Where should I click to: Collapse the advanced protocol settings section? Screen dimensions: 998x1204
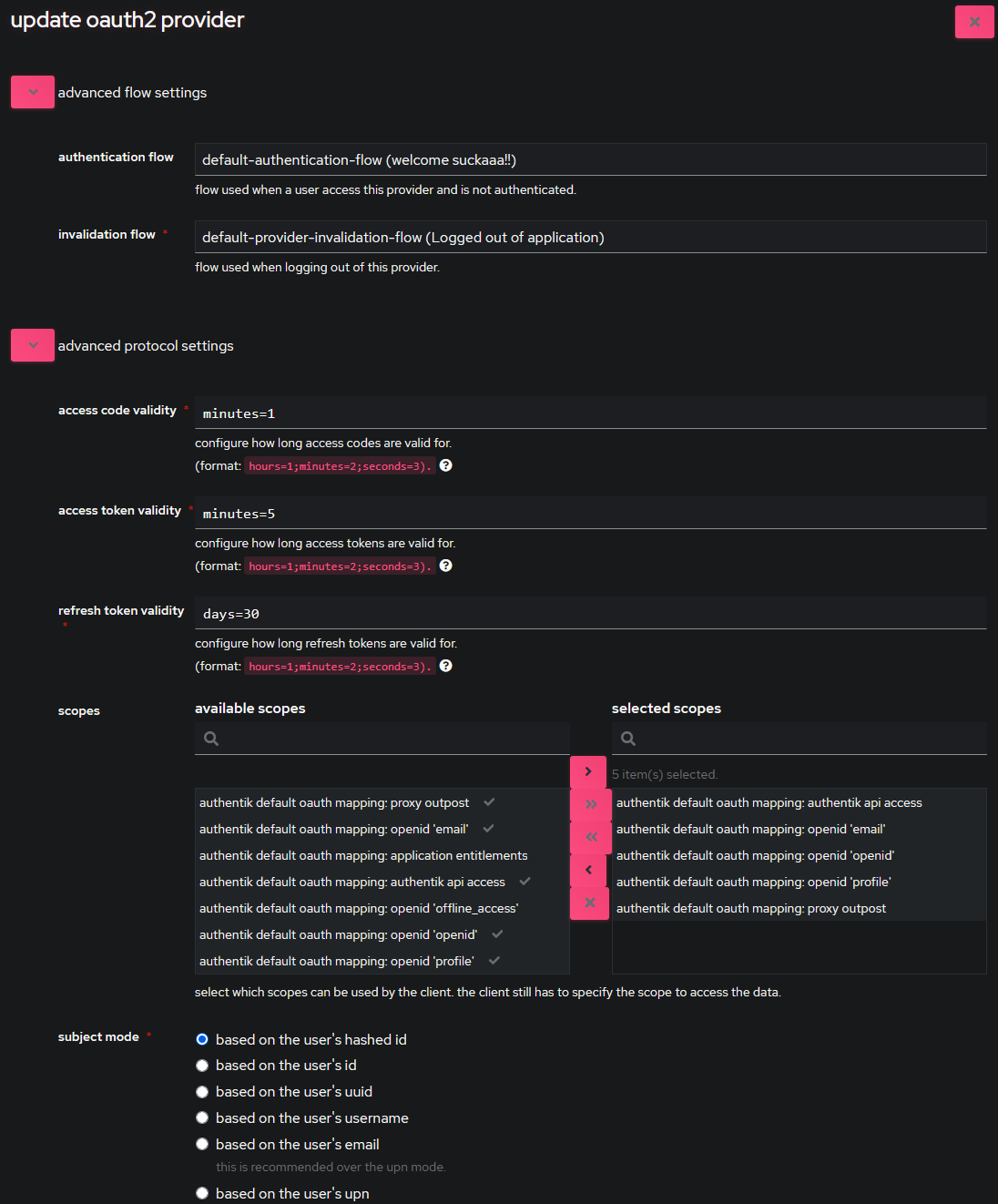(32, 345)
